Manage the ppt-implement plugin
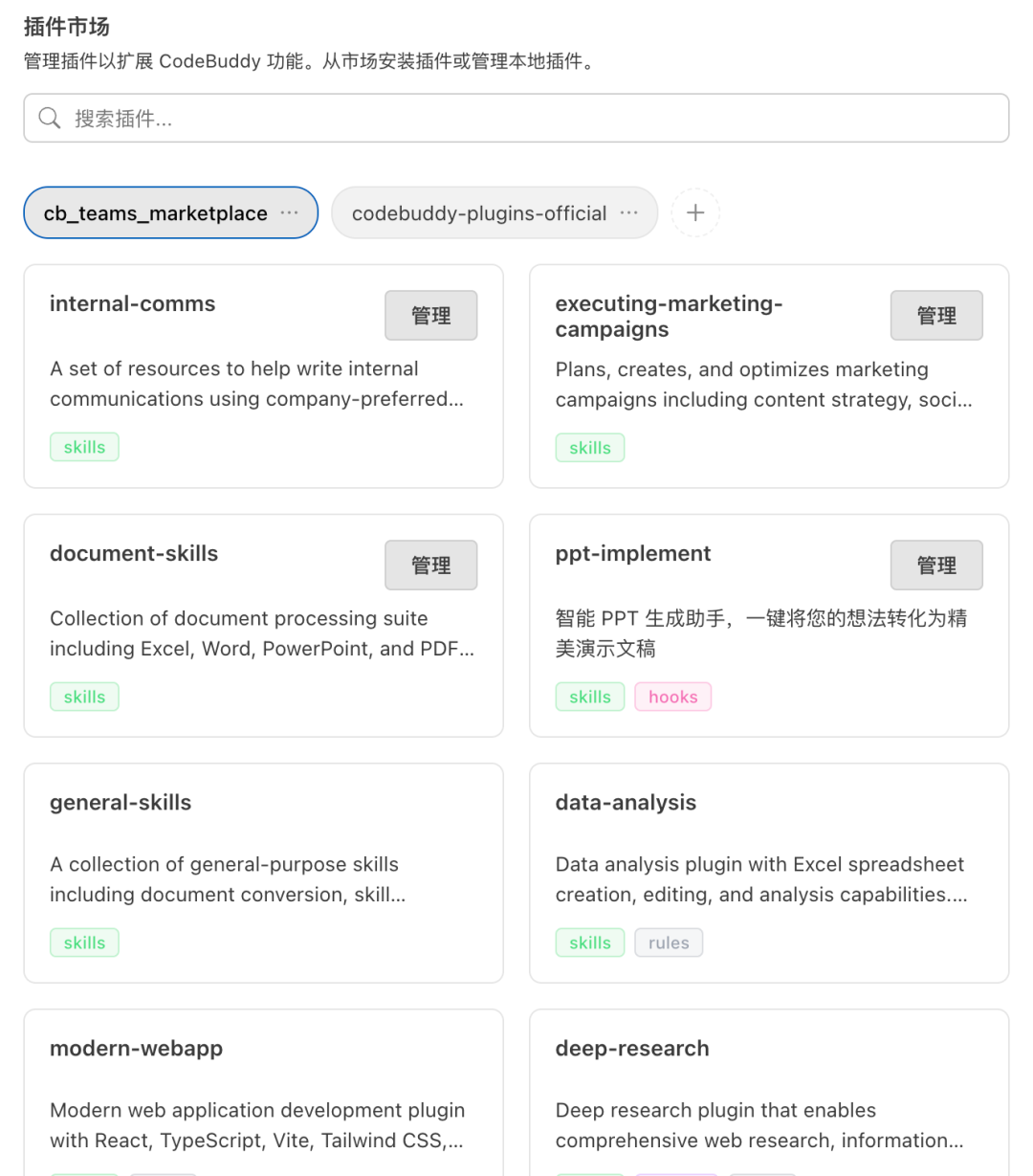Viewport: 1033px width, 1176px height. click(x=936, y=566)
